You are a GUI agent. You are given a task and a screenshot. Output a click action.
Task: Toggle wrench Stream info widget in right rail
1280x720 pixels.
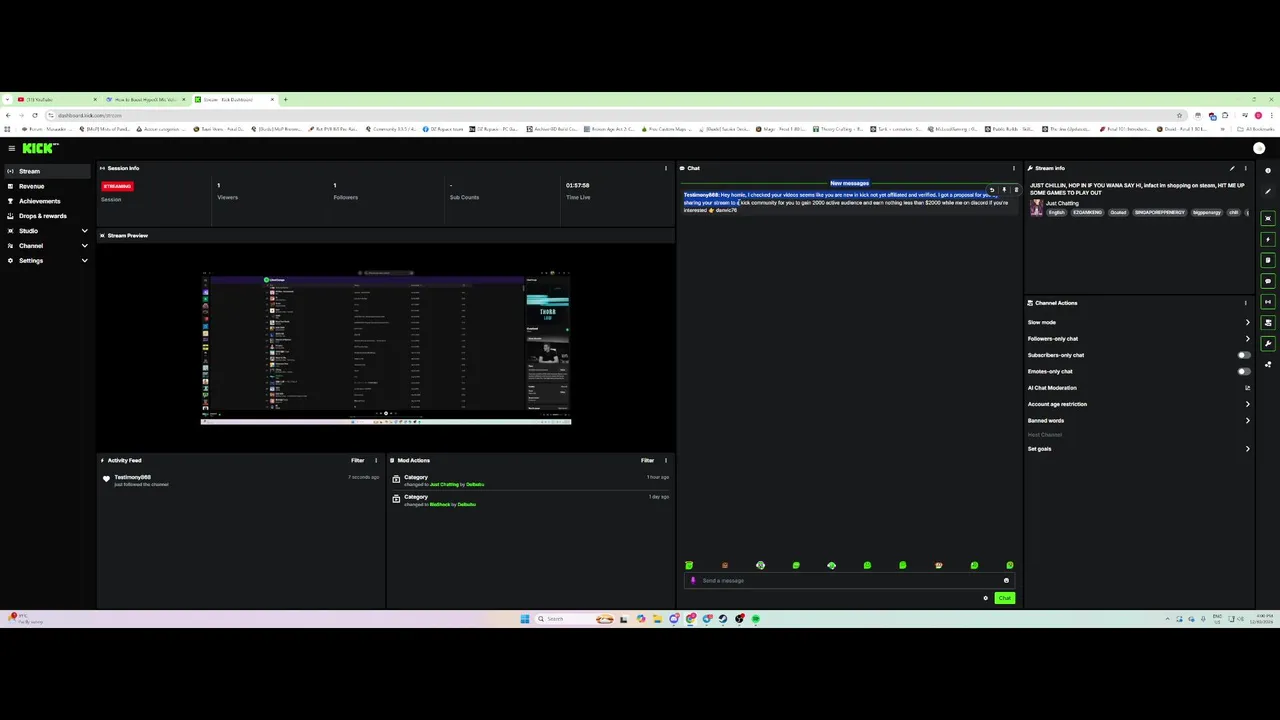click(1268, 344)
